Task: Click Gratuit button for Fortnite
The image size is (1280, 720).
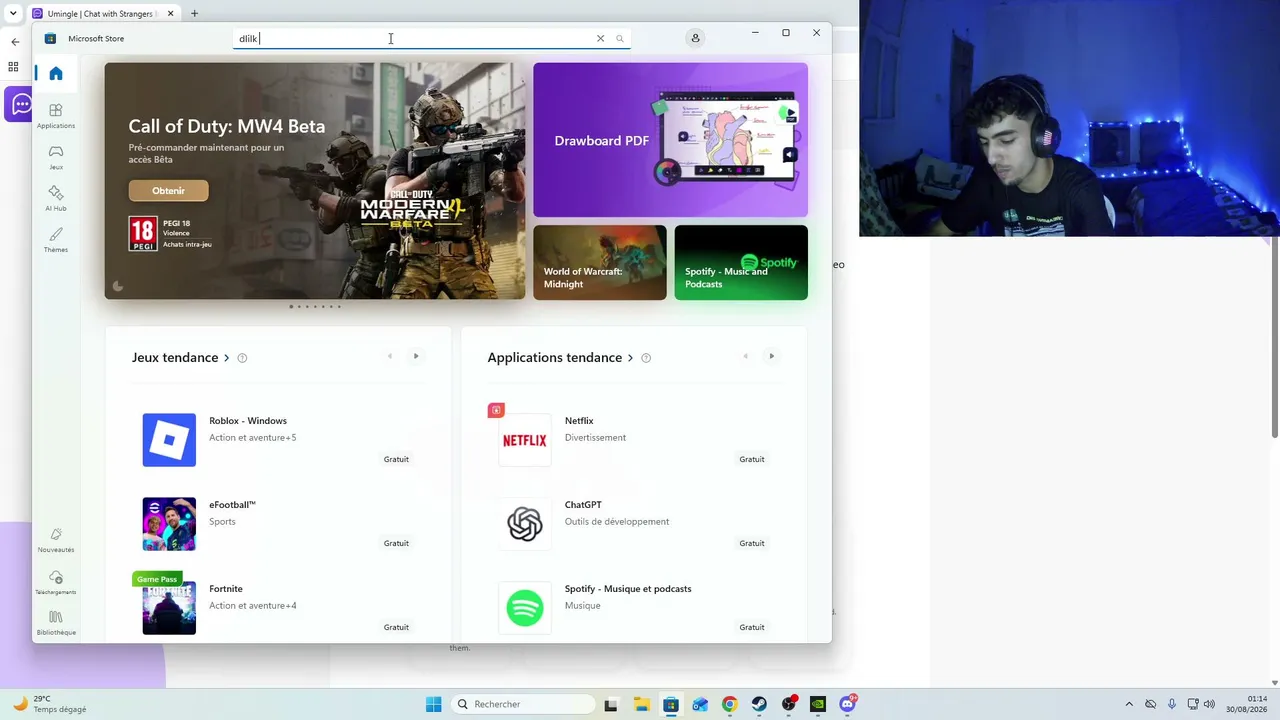Action: coord(396,627)
